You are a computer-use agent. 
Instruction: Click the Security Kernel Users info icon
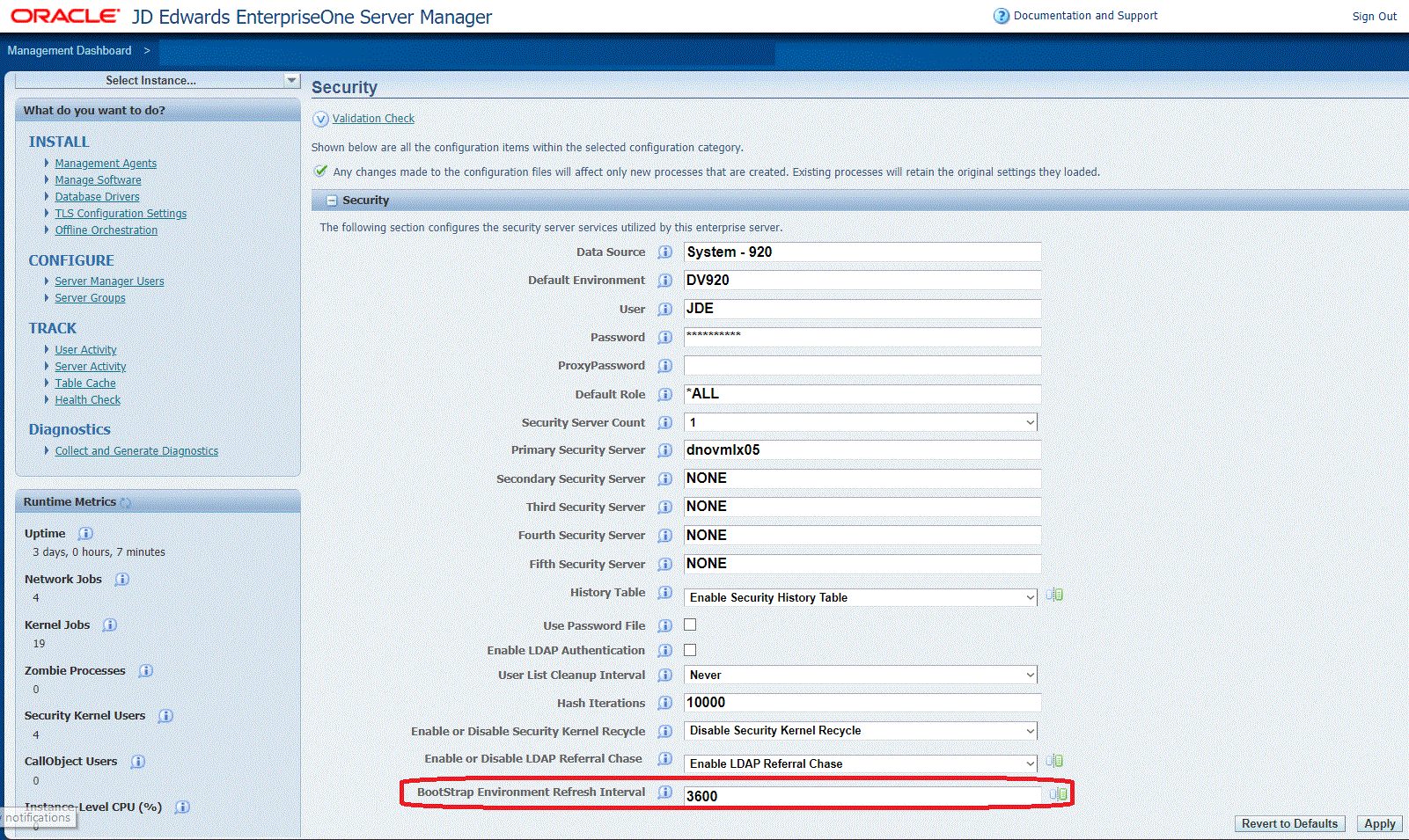click(165, 716)
